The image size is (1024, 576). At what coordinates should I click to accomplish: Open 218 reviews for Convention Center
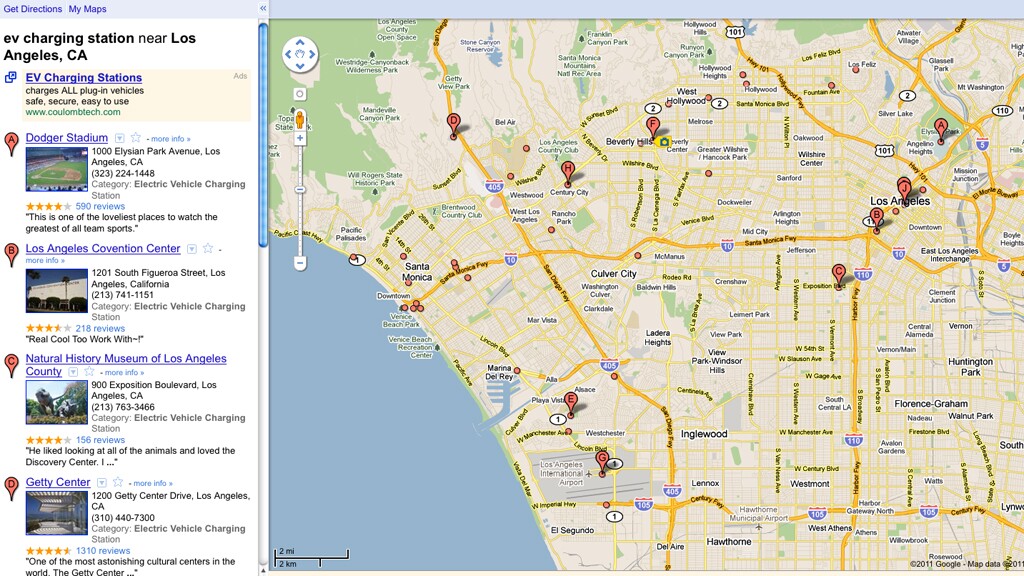(x=100, y=328)
